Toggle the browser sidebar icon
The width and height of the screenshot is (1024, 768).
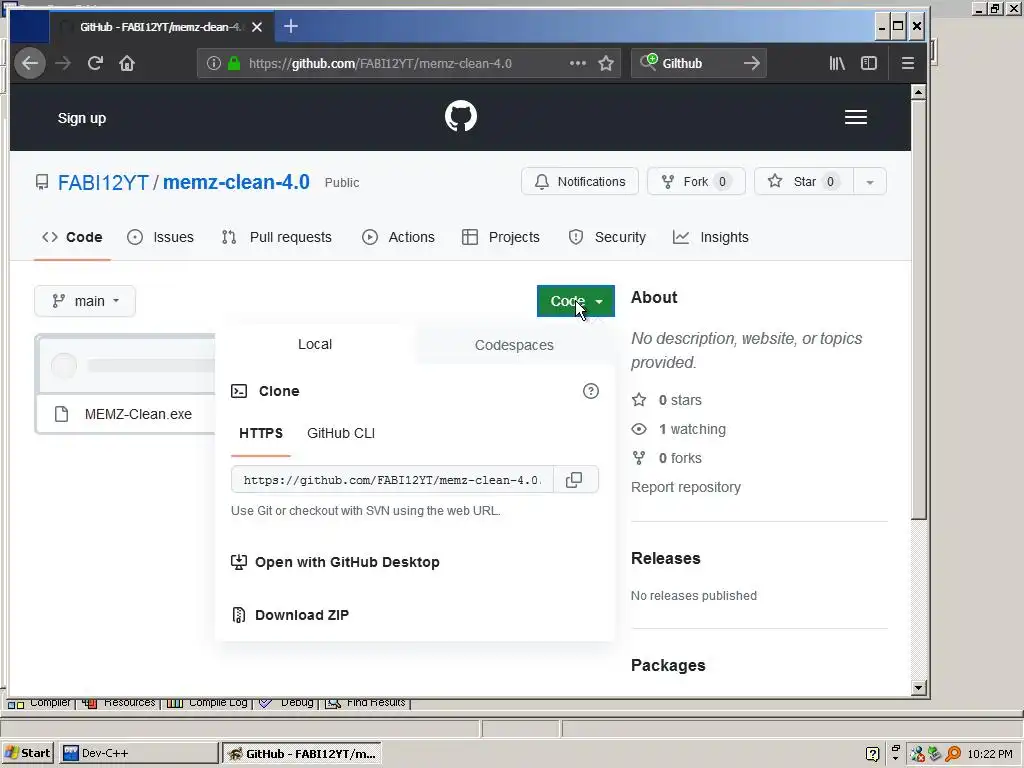pos(869,63)
